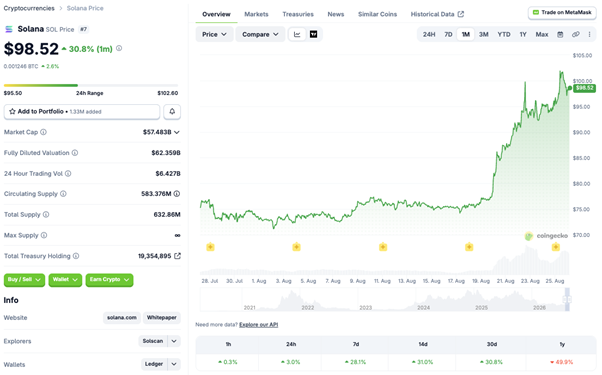Click info icon beside Market Cap
This screenshot has width=602, height=375.
(x=43, y=132)
